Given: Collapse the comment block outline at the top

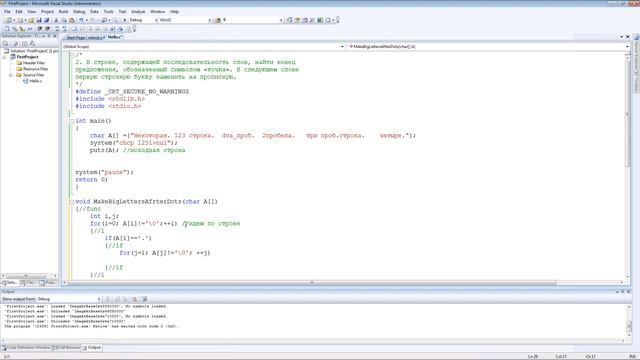Looking at the screenshot, I should pos(71,55).
